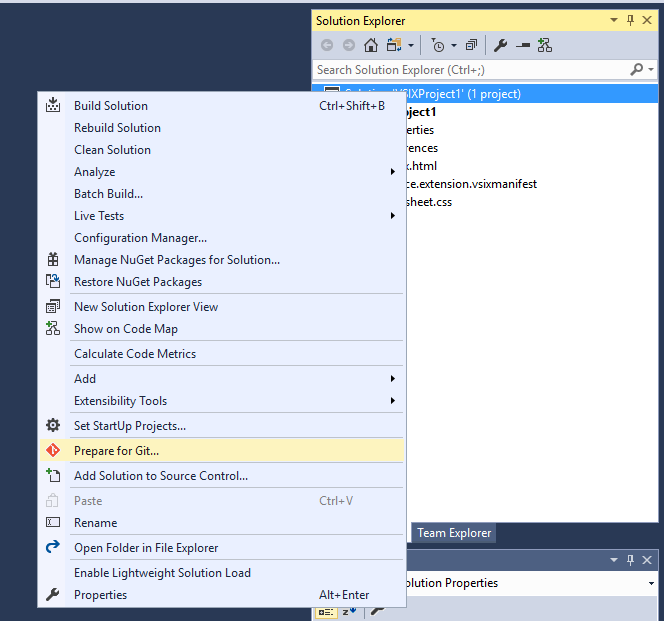Select the stylesheet.css file in tree
The height and width of the screenshot is (621, 664).
coord(428,202)
